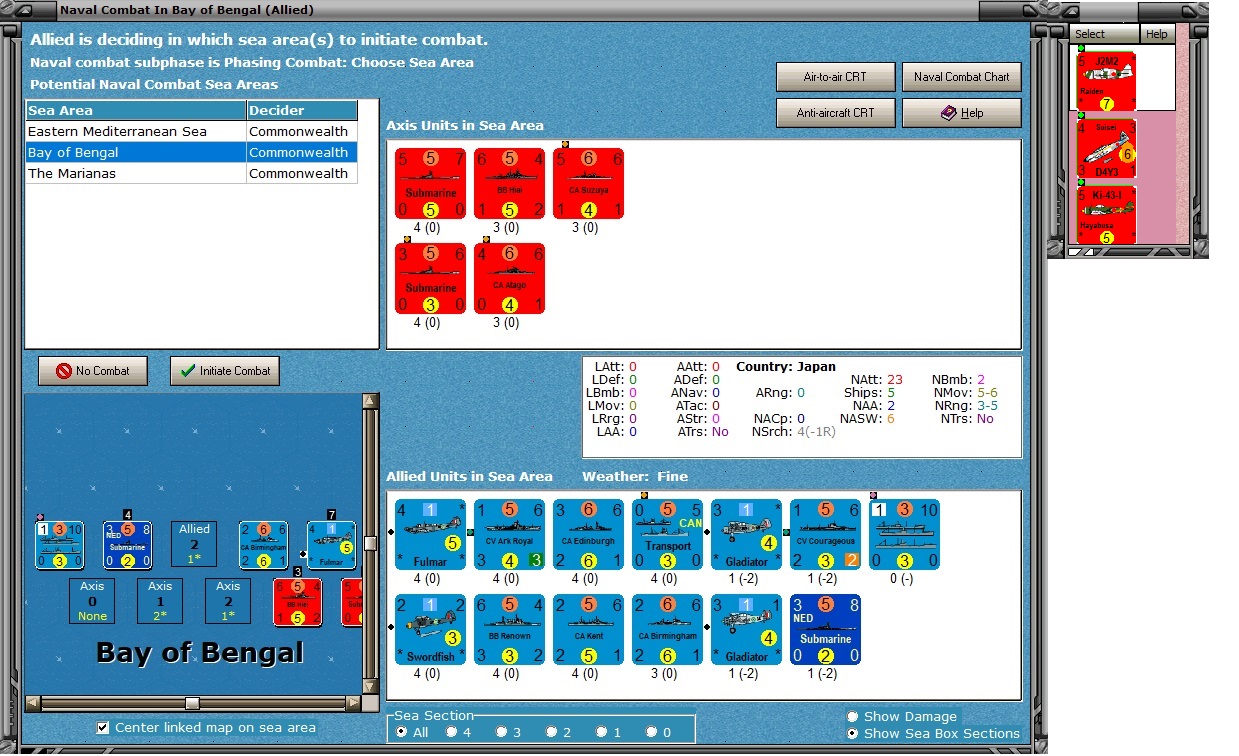Image resolution: width=1239 pixels, height=756 pixels.
Task: Select the CAN Transport unit
Action: [x=667, y=535]
